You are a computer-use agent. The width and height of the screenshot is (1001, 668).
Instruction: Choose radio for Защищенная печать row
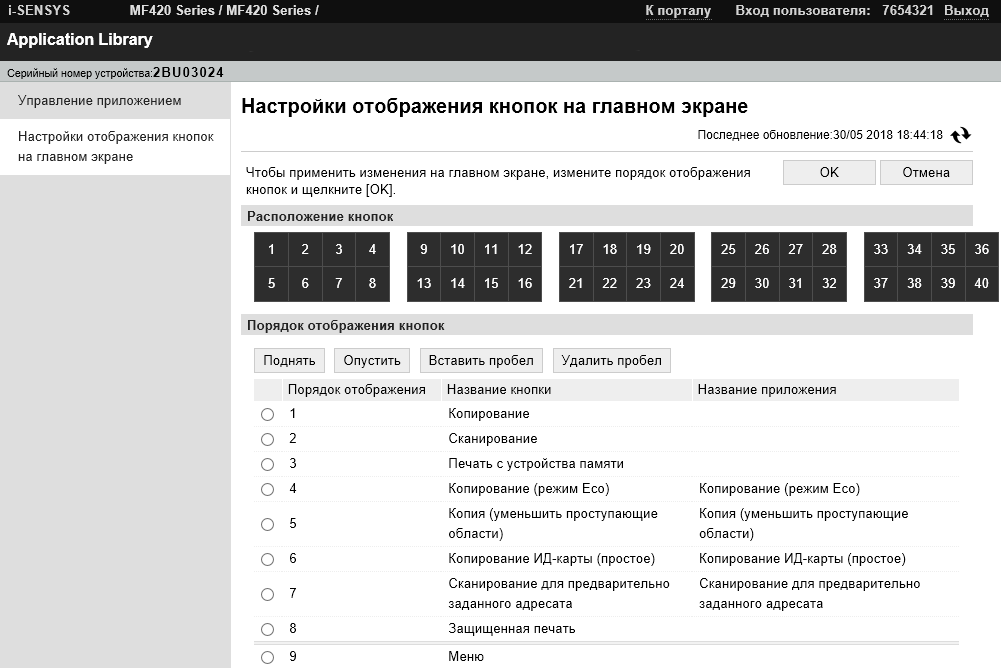(267, 630)
